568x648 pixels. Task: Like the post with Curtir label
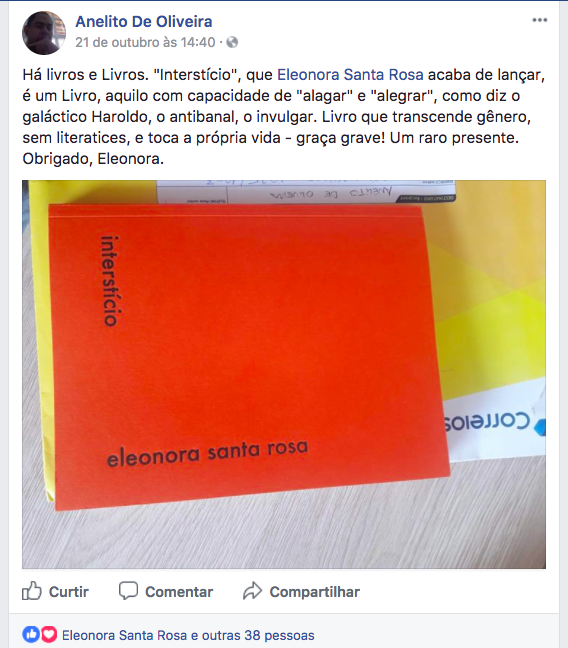click(69, 592)
